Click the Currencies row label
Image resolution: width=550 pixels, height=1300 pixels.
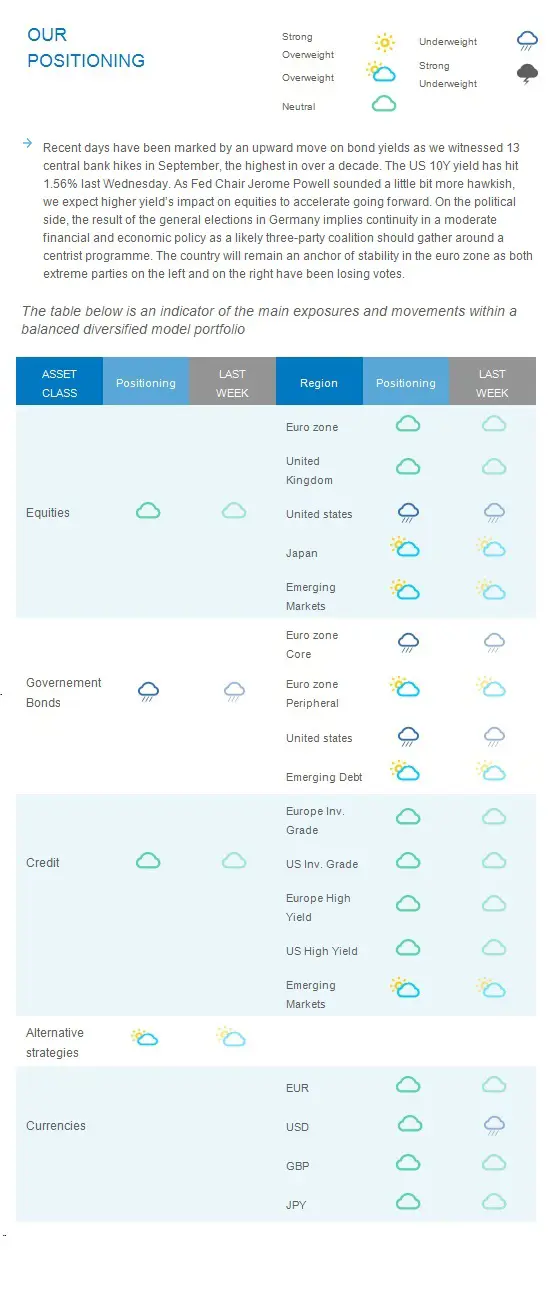(x=56, y=1126)
